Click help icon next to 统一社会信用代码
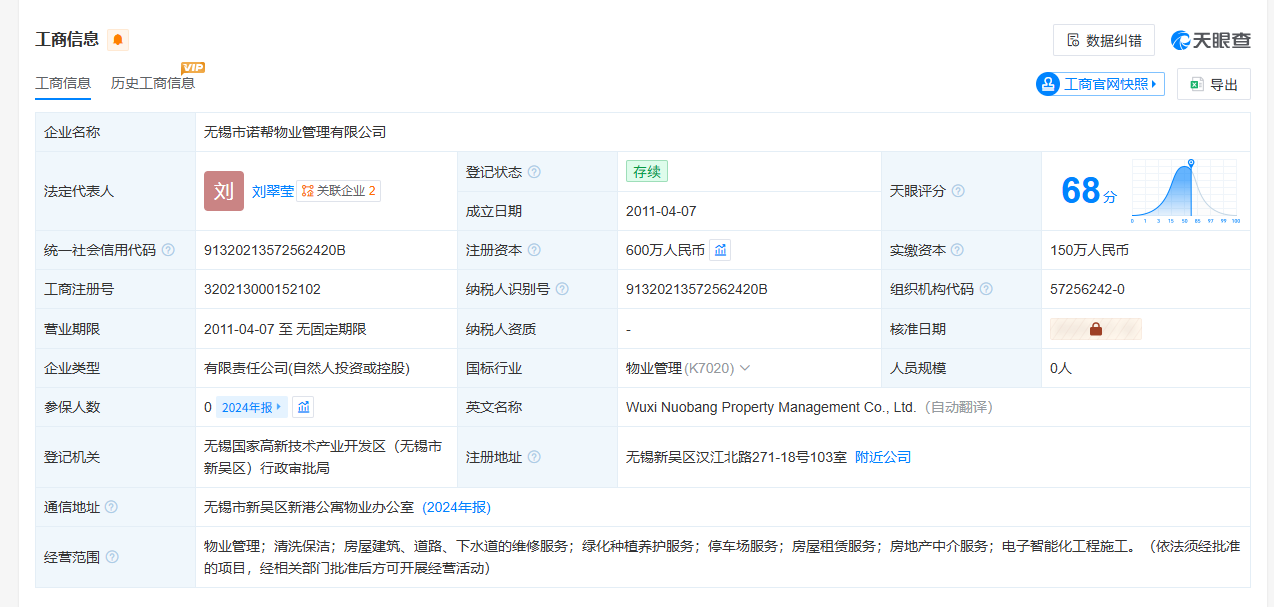The width and height of the screenshot is (1274, 607). pyautogui.click(x=168, y=250)
